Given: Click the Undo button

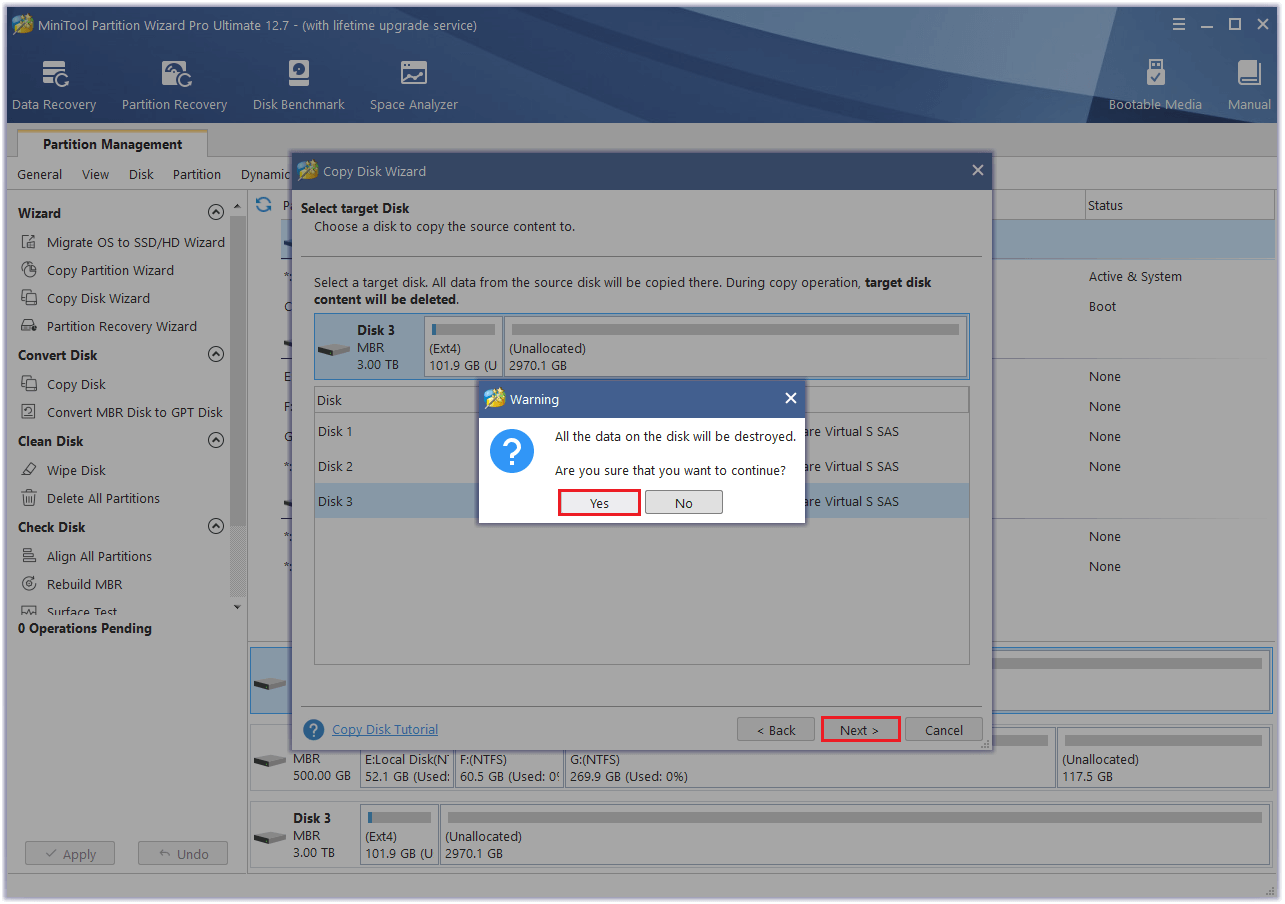Looking at the screenshot, I should pos(183,854).
